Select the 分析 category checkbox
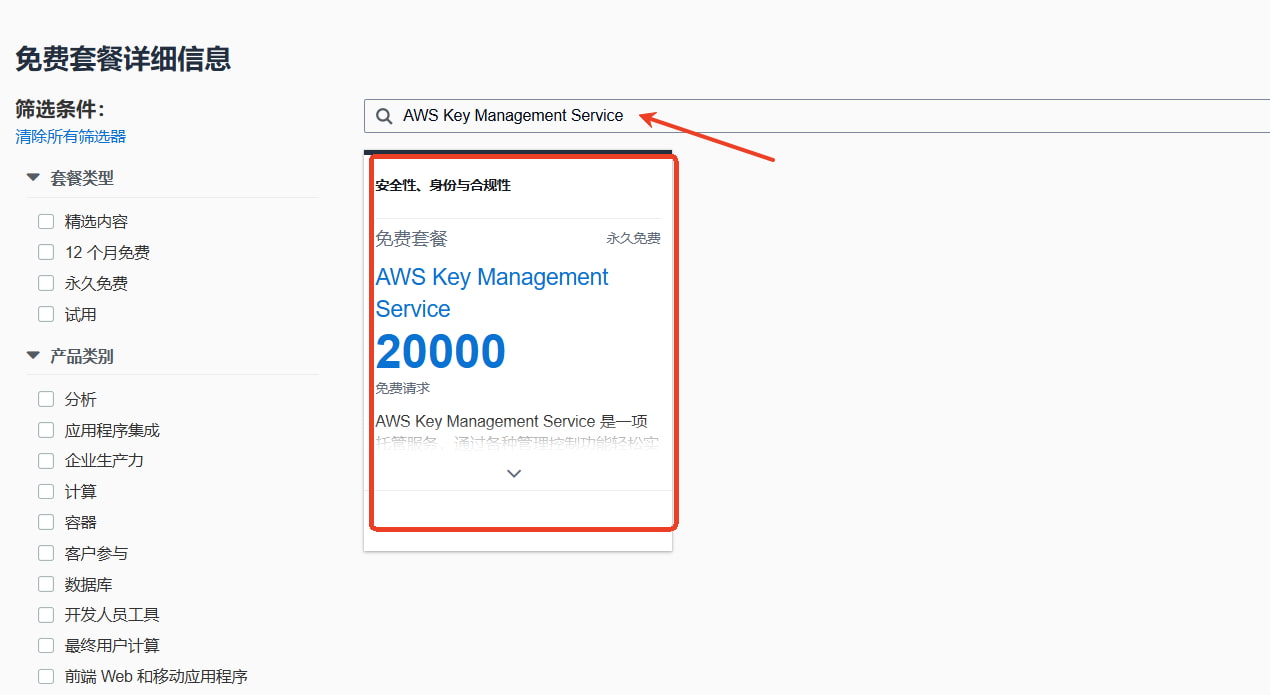 45,398
